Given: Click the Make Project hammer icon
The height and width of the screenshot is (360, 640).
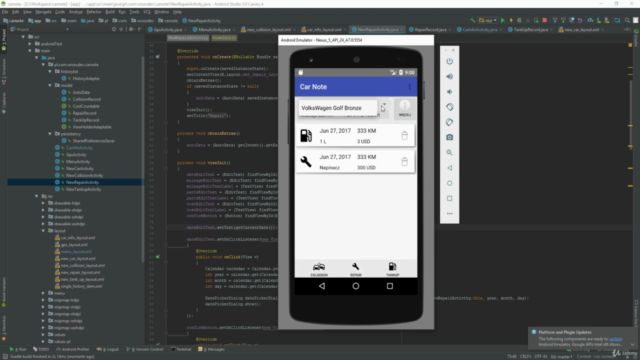Looking at the screenshot, I should 473,20.
